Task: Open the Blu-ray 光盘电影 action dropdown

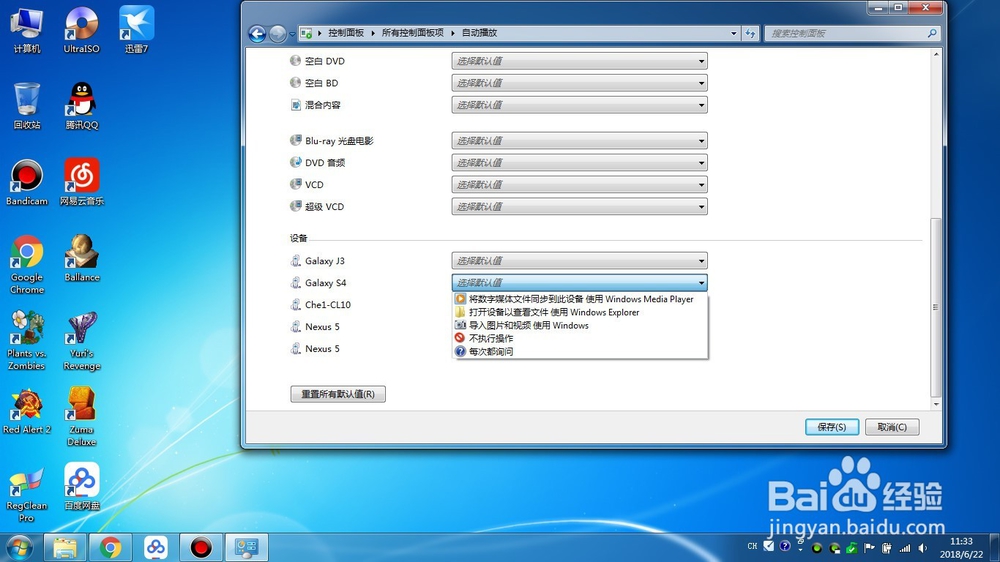Action: click(580, 140)
